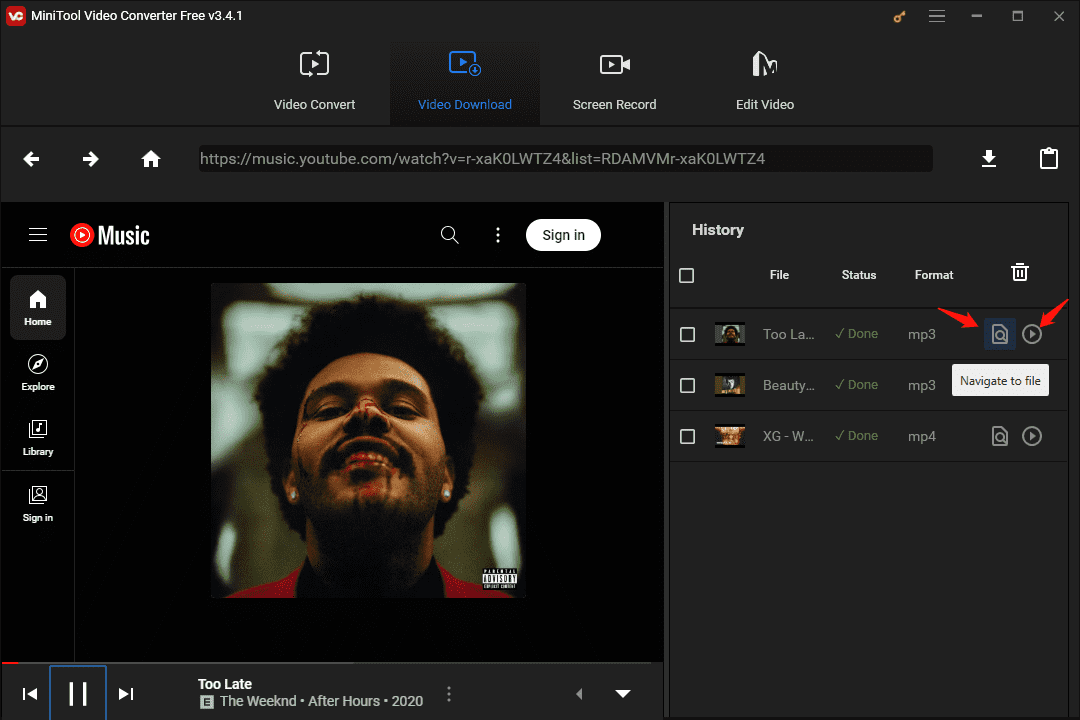This screenshot has height=720, width=1080.
Task: Open YouTube Music search
Action: (450, 235)
